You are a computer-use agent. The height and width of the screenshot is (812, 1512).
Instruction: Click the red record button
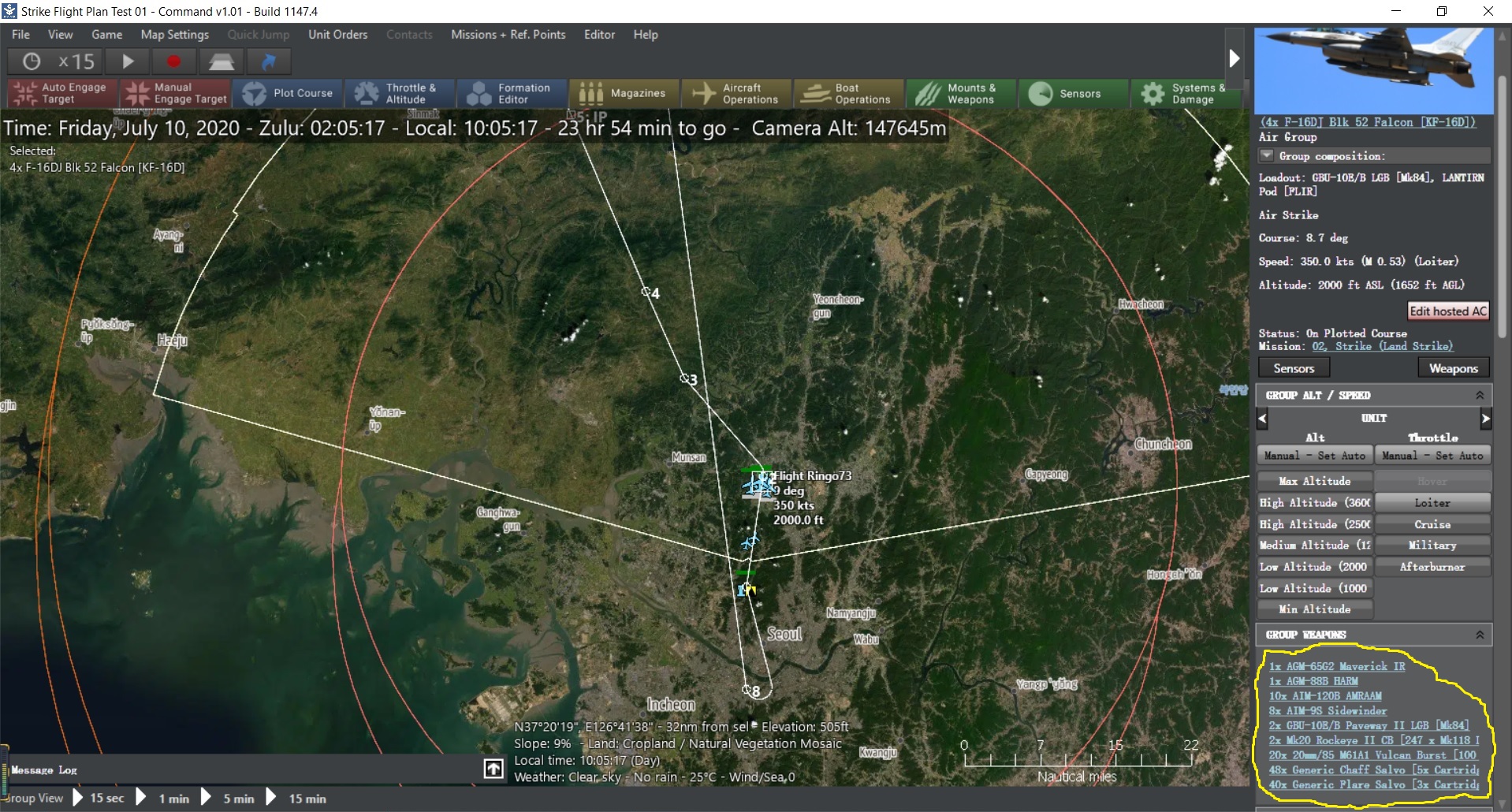[174, 61]
